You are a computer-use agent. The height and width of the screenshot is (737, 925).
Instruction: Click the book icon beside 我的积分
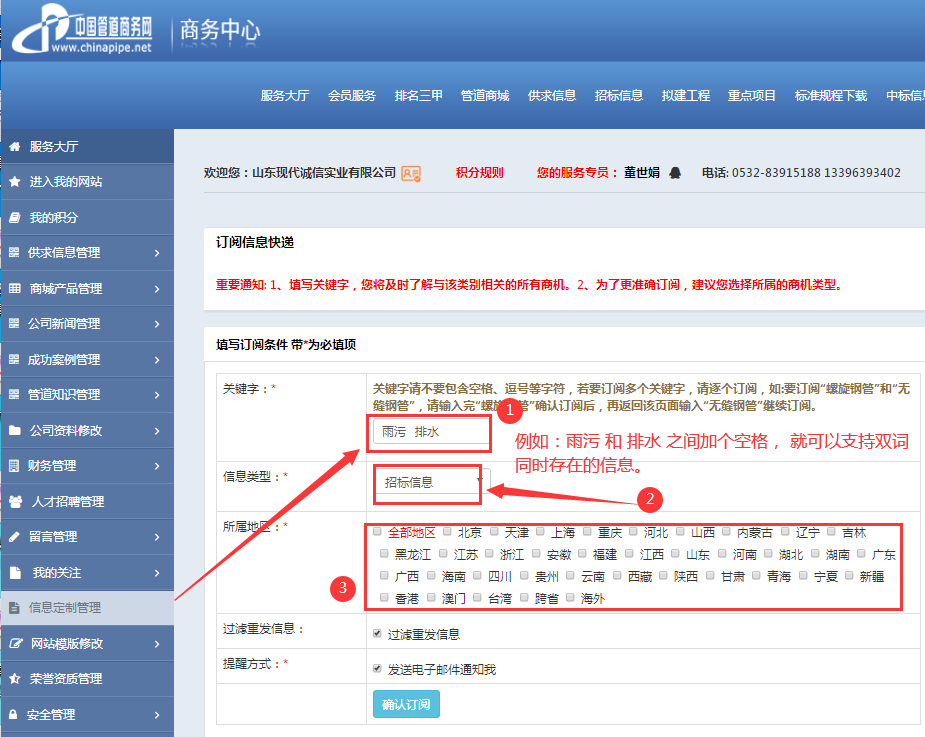click(x=14, y=217)
